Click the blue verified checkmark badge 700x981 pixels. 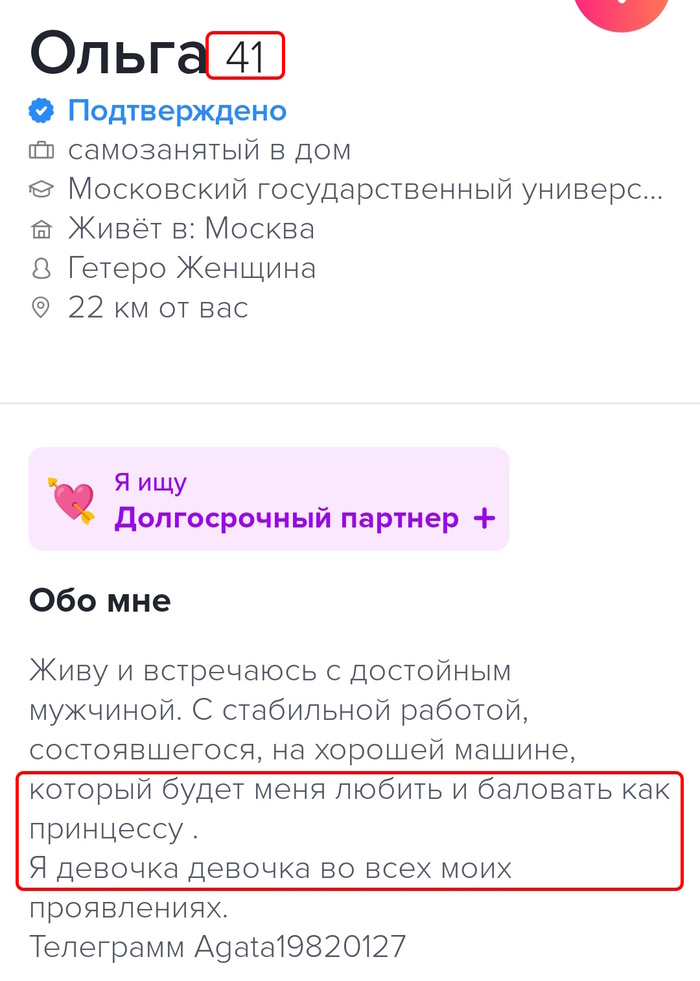point(41,111)
